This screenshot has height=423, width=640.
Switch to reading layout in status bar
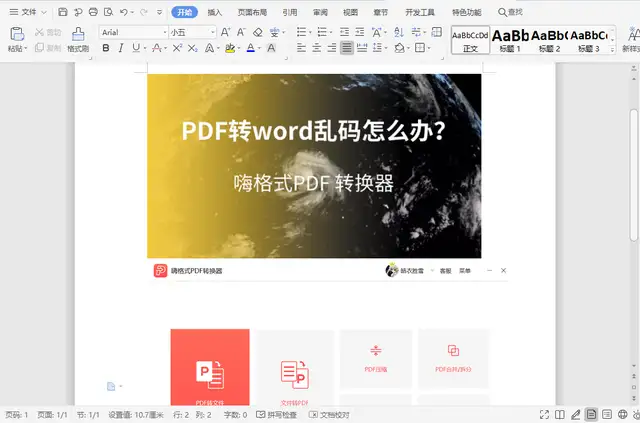[560, 414]
